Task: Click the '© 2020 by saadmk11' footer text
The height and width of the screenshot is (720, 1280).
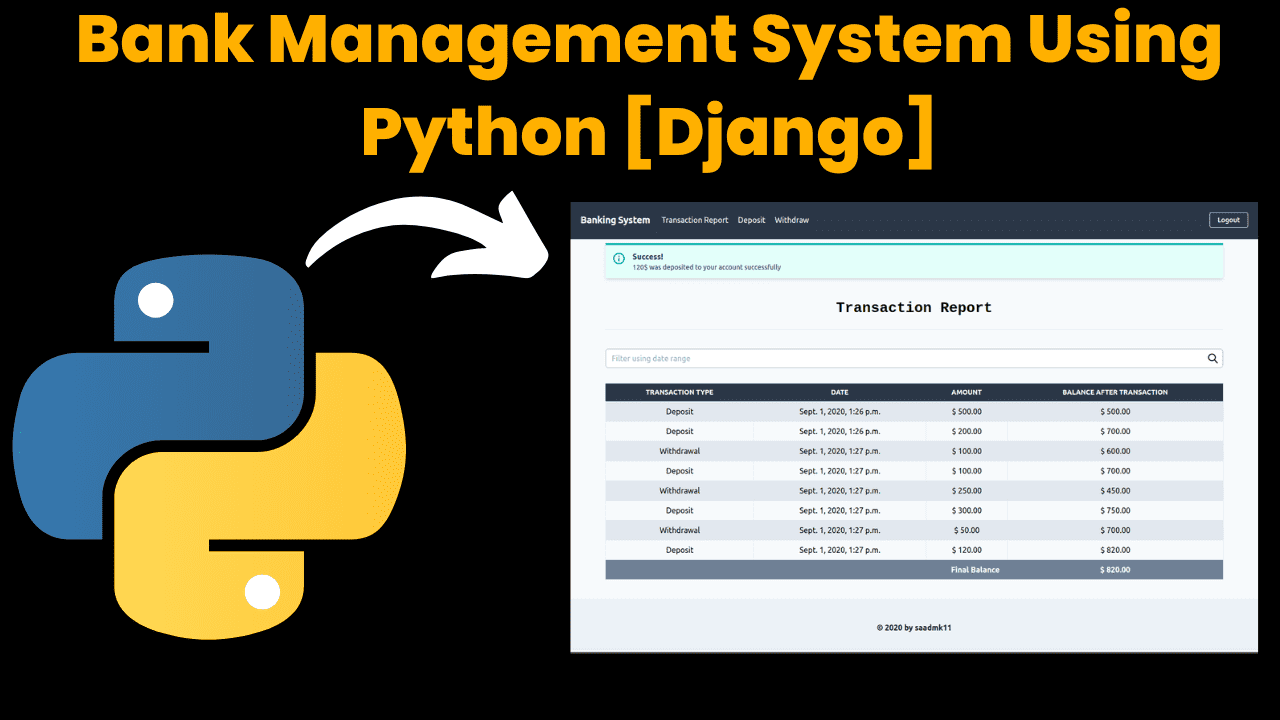Action: click(x=914, y=628)
